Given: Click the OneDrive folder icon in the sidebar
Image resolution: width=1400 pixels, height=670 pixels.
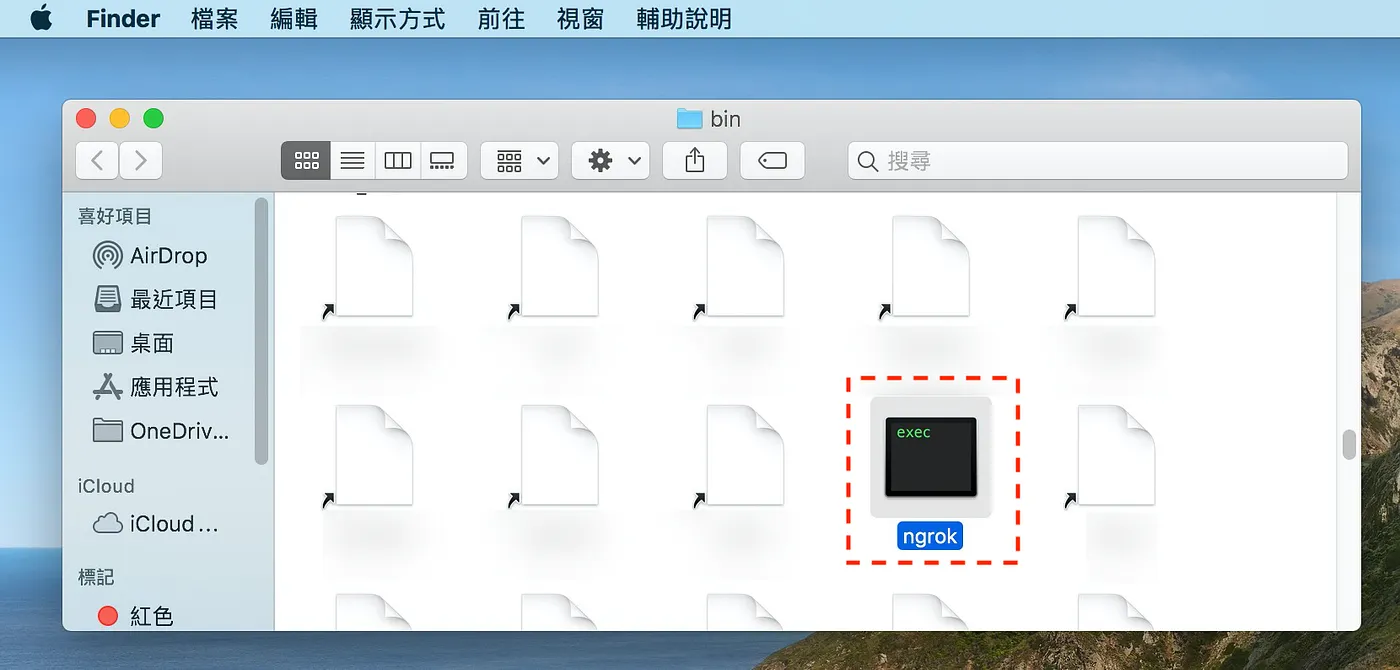Looking at the screenshot, I should [x=107, y=430].
